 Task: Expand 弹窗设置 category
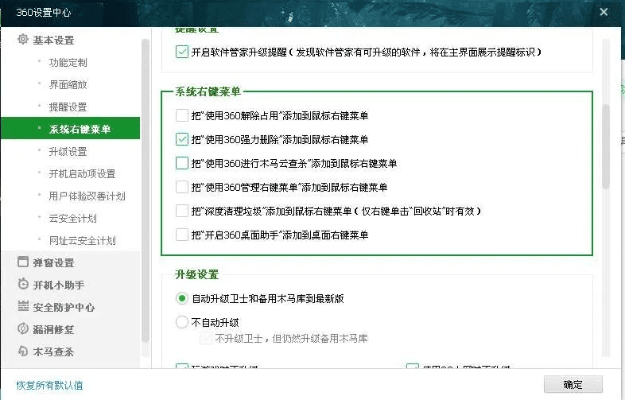(53, 263)
